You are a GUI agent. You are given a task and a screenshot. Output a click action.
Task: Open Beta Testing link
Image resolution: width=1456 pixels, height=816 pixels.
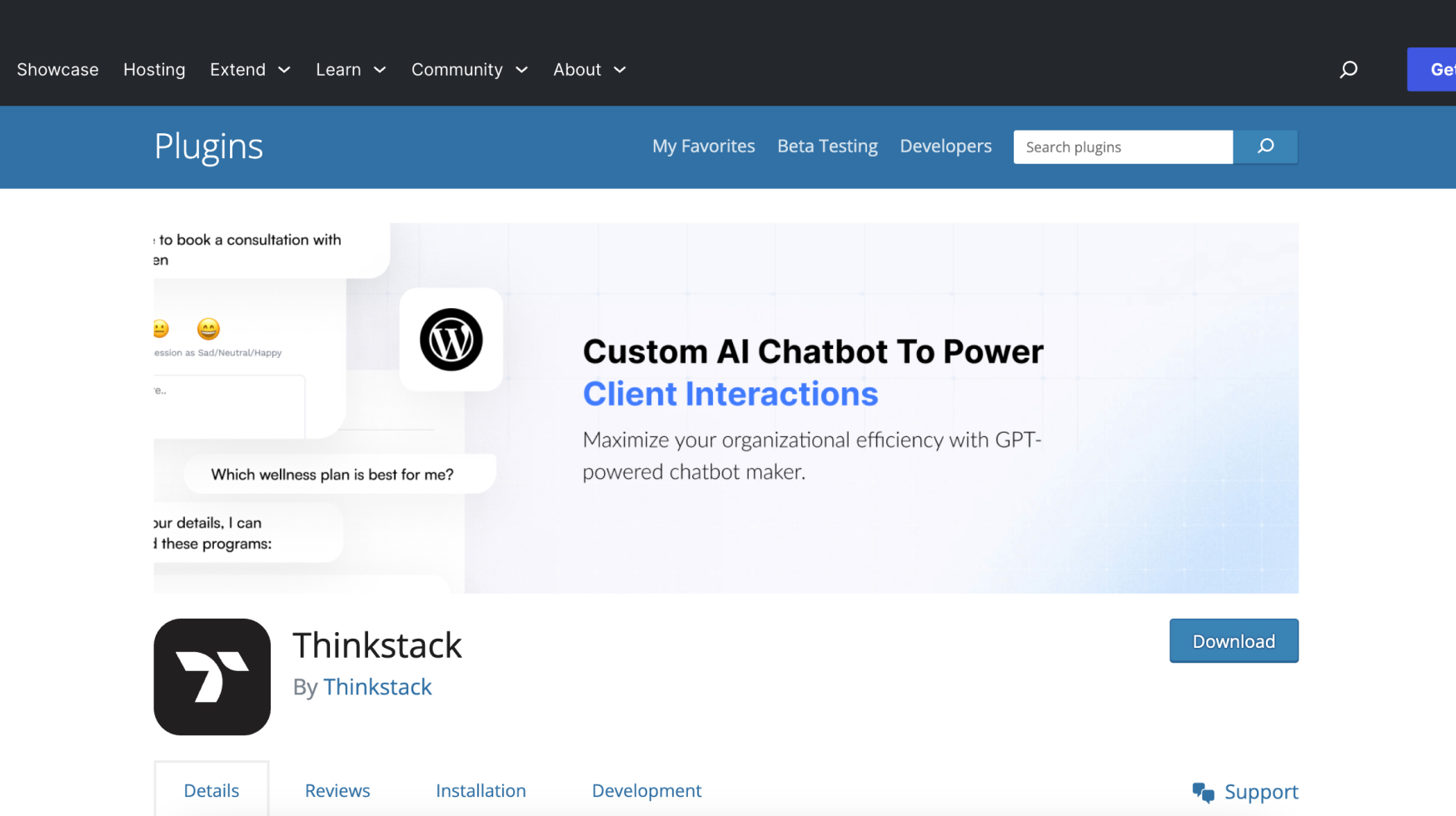tap(827, 146)
